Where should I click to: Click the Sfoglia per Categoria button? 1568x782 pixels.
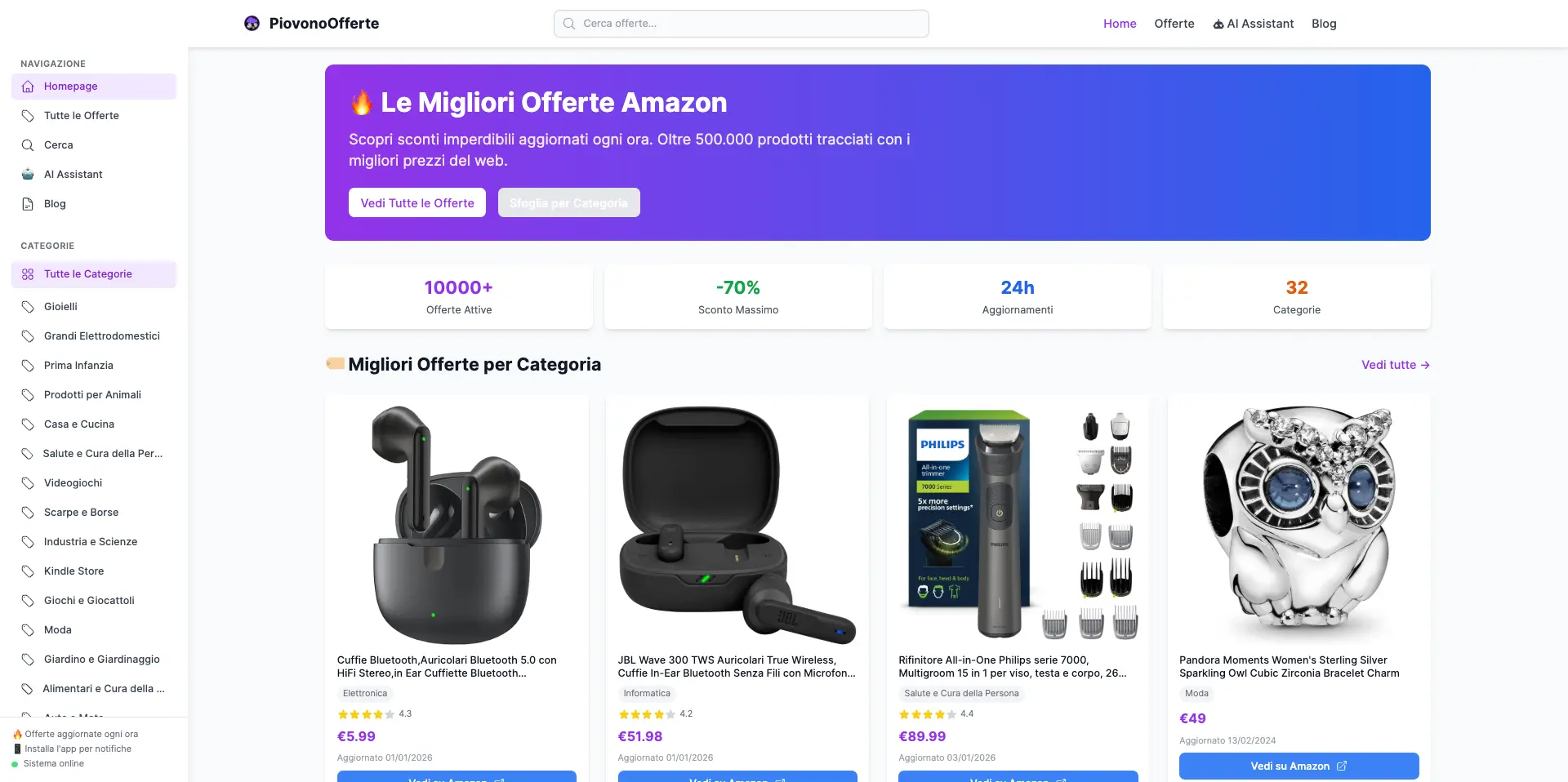click(x=568, y=202)
